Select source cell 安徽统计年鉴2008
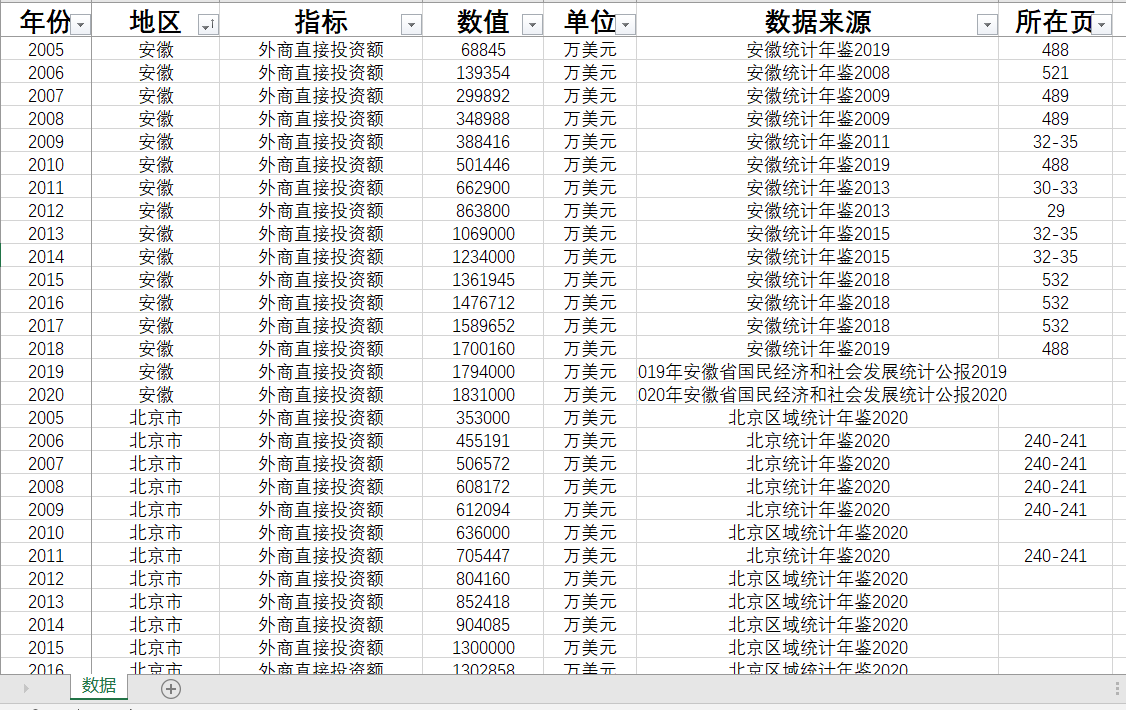Screen dimensions: 1126x710 pos(817,73)
